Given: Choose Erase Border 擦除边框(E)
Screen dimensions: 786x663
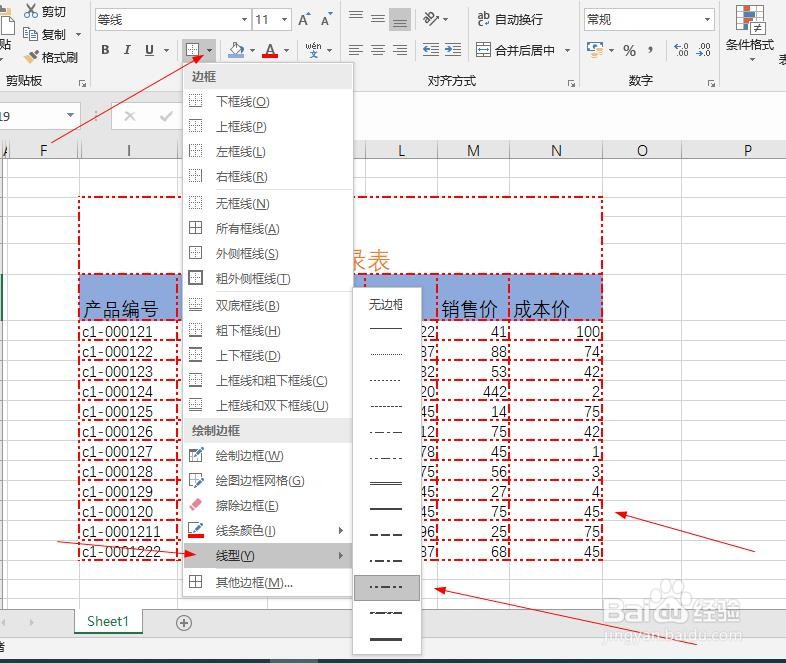Looking at the screenshot, I should [x=267, y=505].
